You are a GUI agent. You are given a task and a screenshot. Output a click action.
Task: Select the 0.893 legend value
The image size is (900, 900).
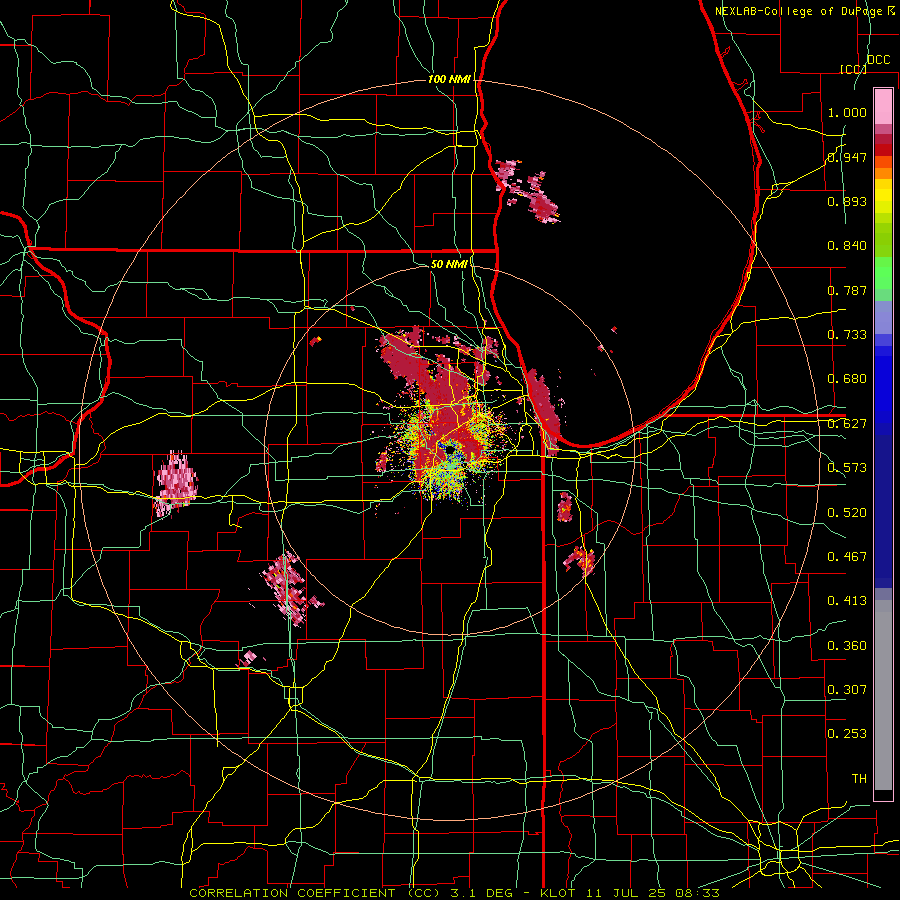pyautogui.click(x=847, y=201)
